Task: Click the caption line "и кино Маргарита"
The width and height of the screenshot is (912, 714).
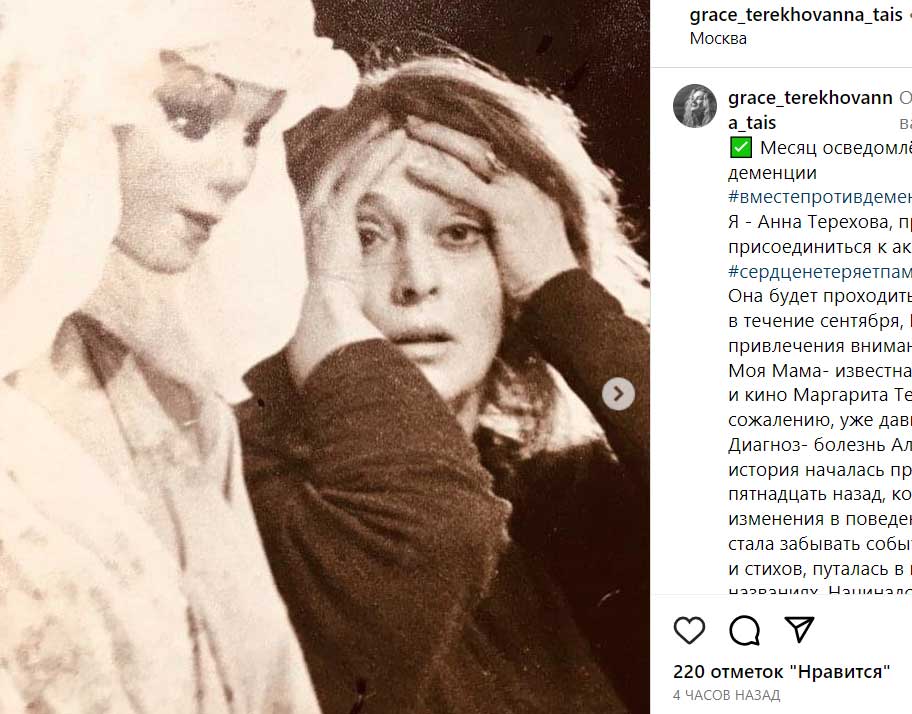Action: 820,395
